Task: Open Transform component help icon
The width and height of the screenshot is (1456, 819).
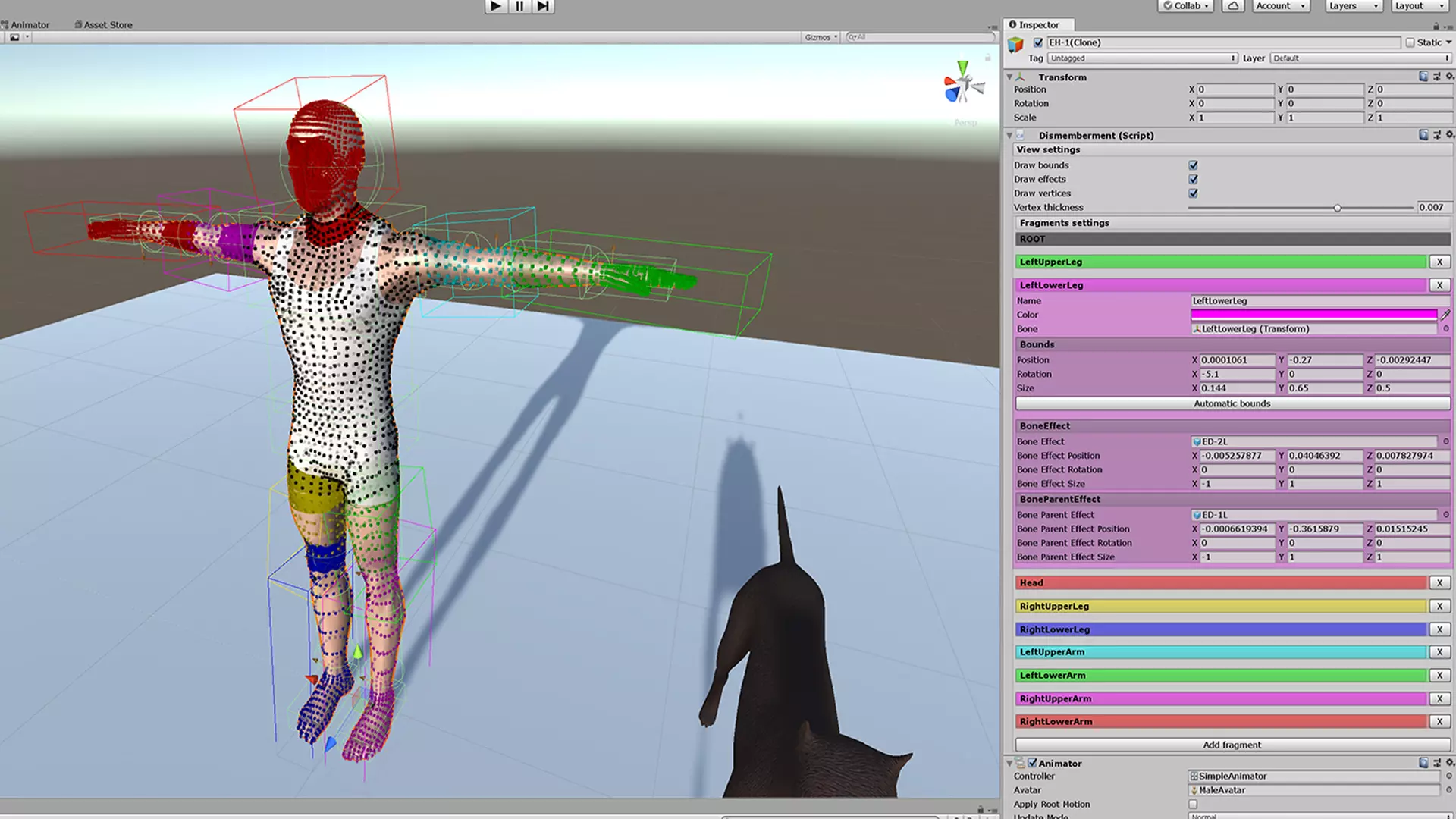Action: pos(1423,77)
